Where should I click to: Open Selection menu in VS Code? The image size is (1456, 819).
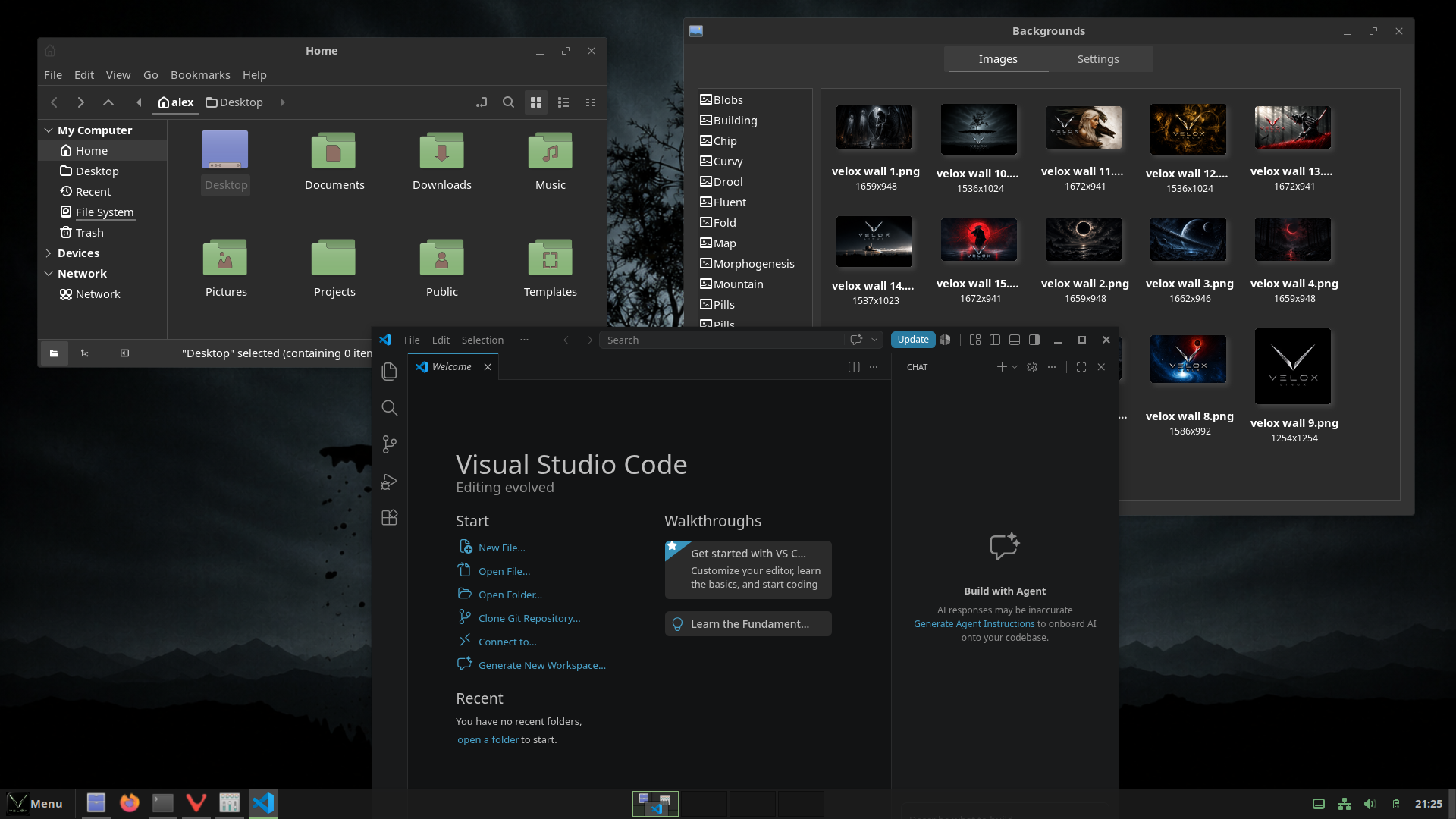pyautogui.click(x=482, y=340)
